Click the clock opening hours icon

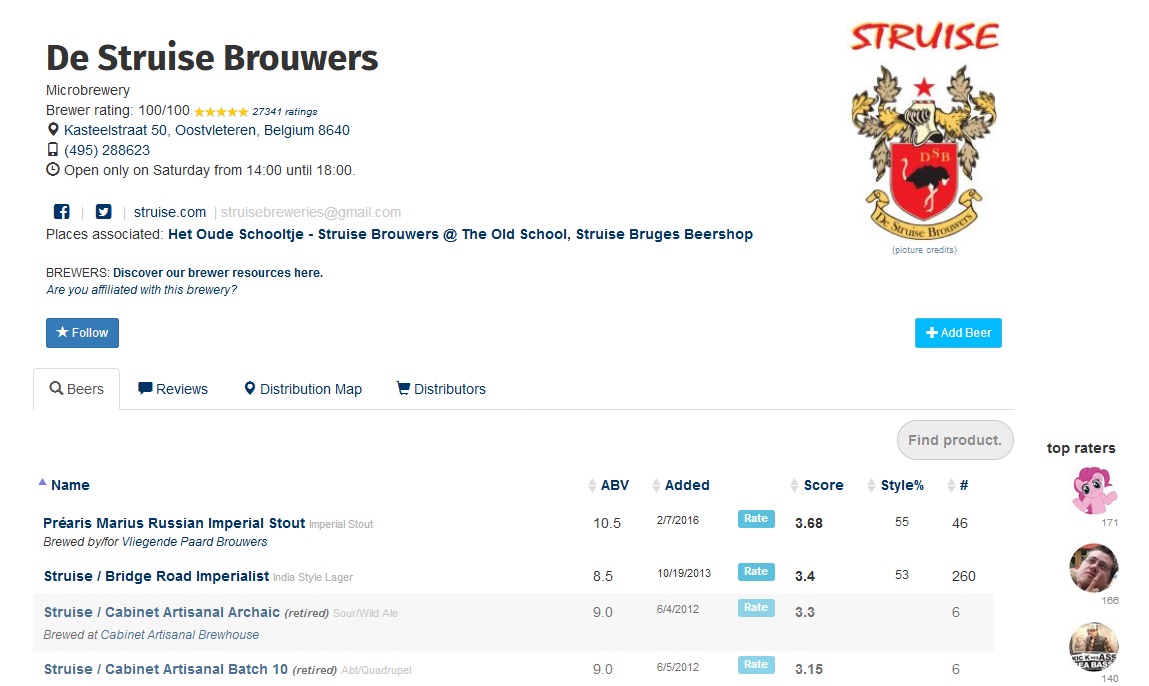click(53, 169)
